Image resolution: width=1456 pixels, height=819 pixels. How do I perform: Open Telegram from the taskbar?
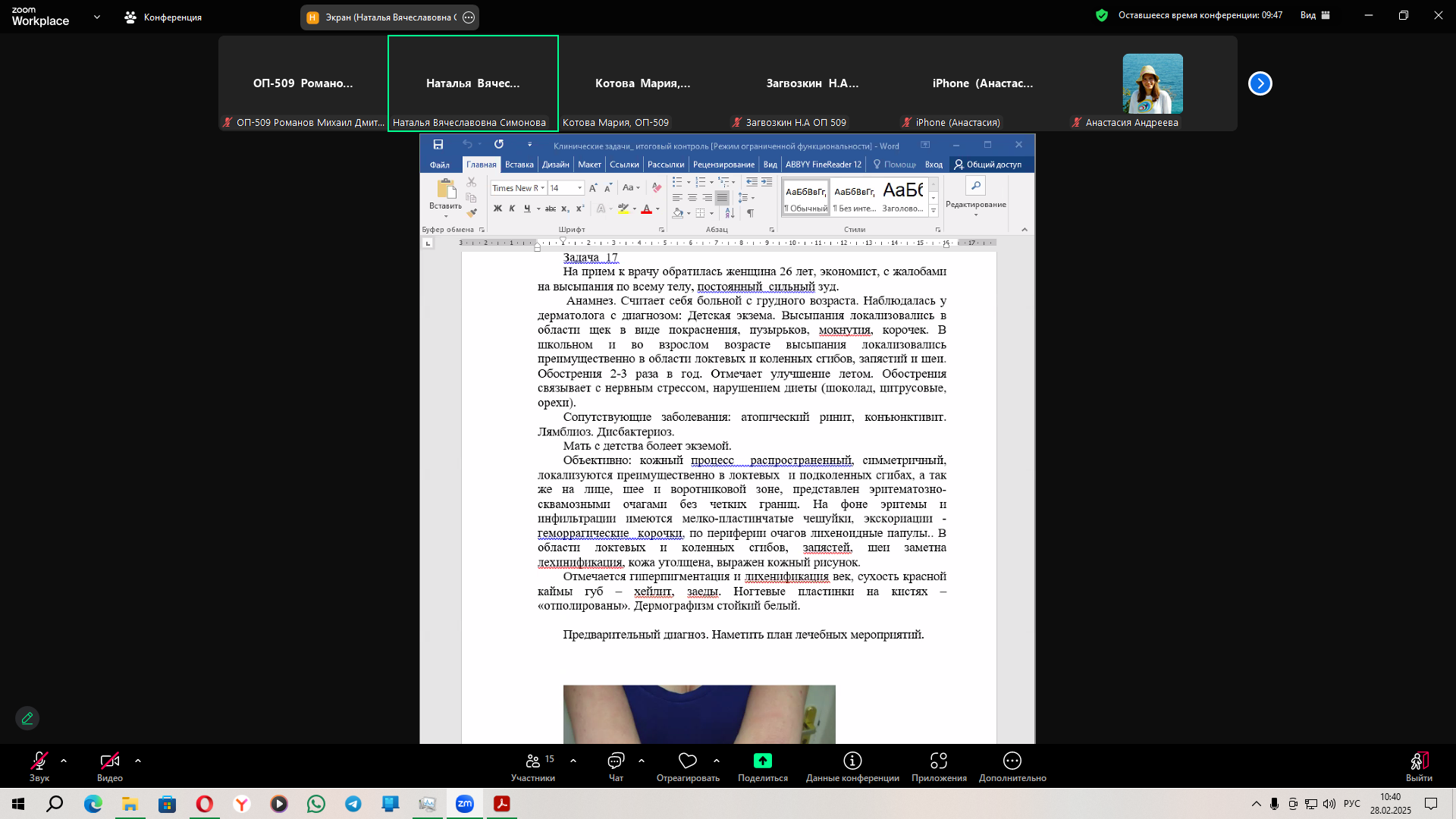353,804
